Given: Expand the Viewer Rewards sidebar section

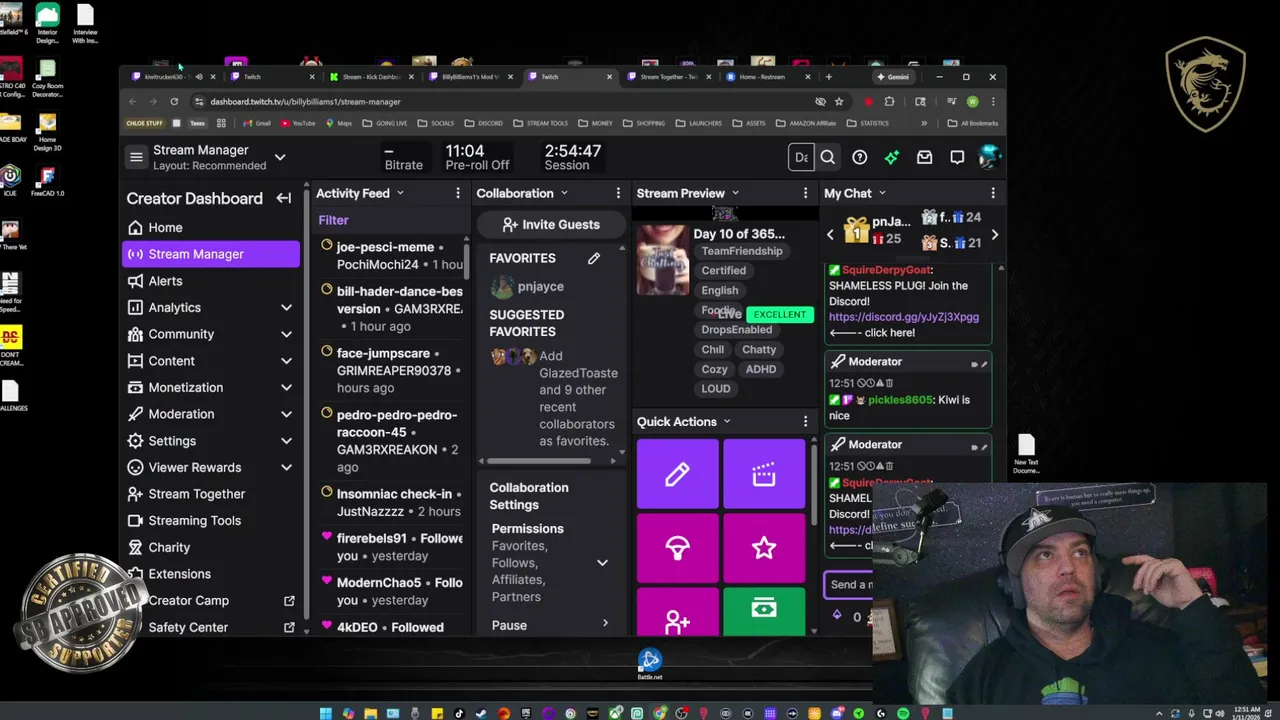Looking at the screenshot, I should coord(286,467).
